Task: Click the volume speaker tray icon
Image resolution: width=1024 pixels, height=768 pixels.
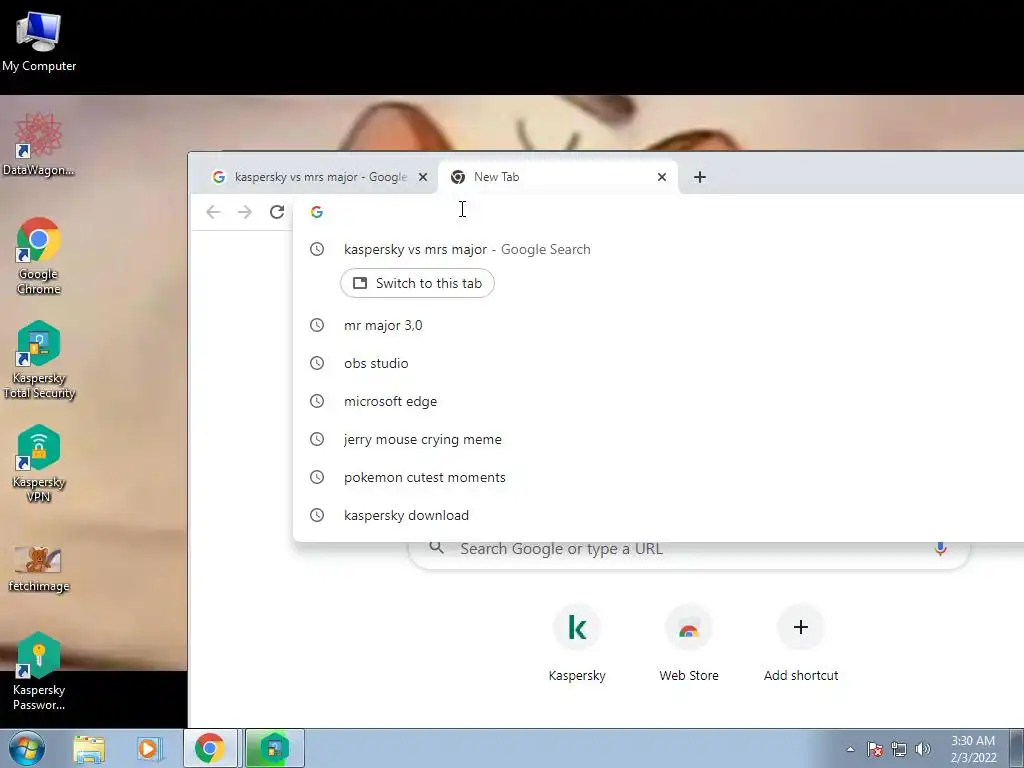Action: point(923,749)
